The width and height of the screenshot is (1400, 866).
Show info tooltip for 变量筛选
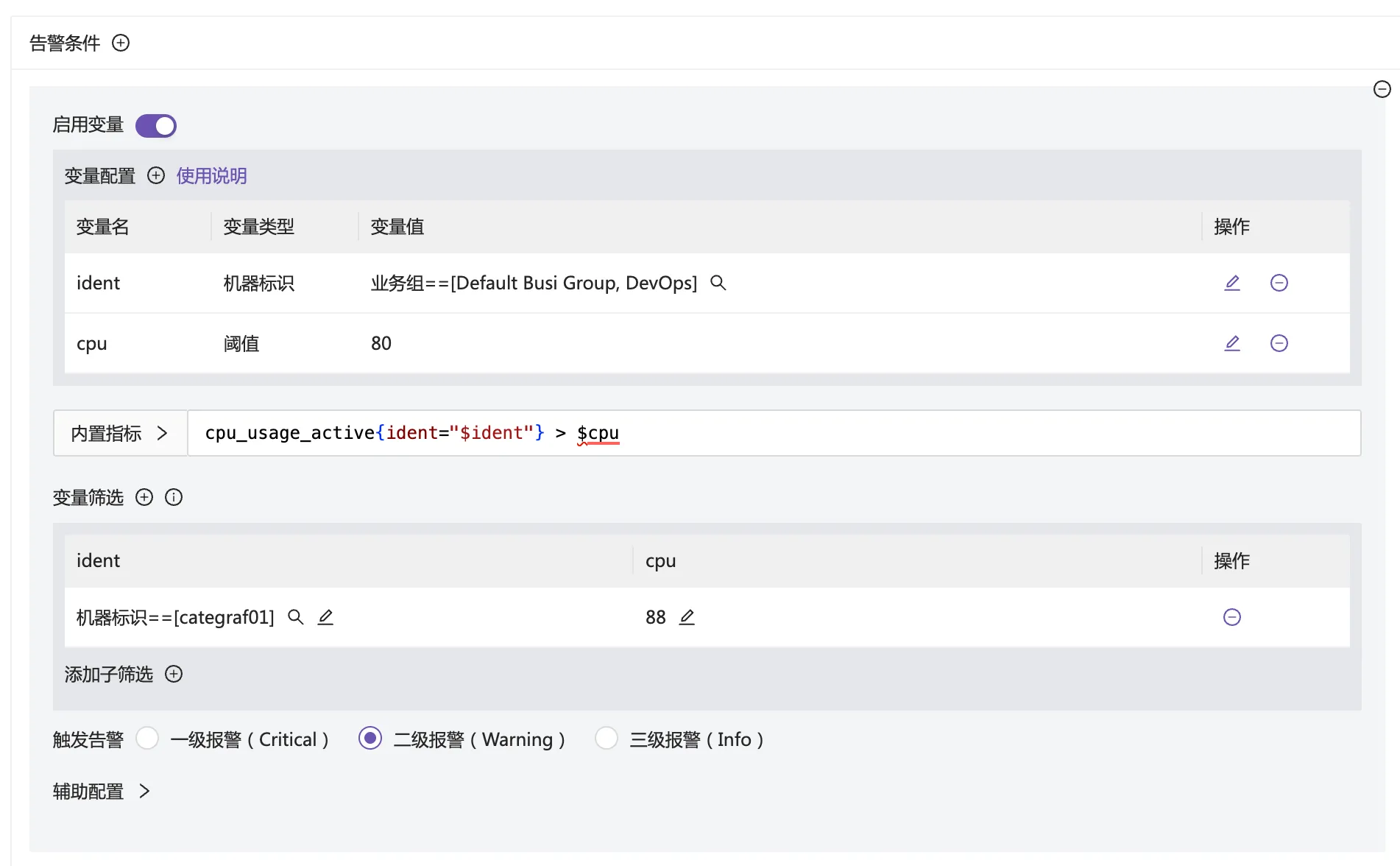coord(174,498)
